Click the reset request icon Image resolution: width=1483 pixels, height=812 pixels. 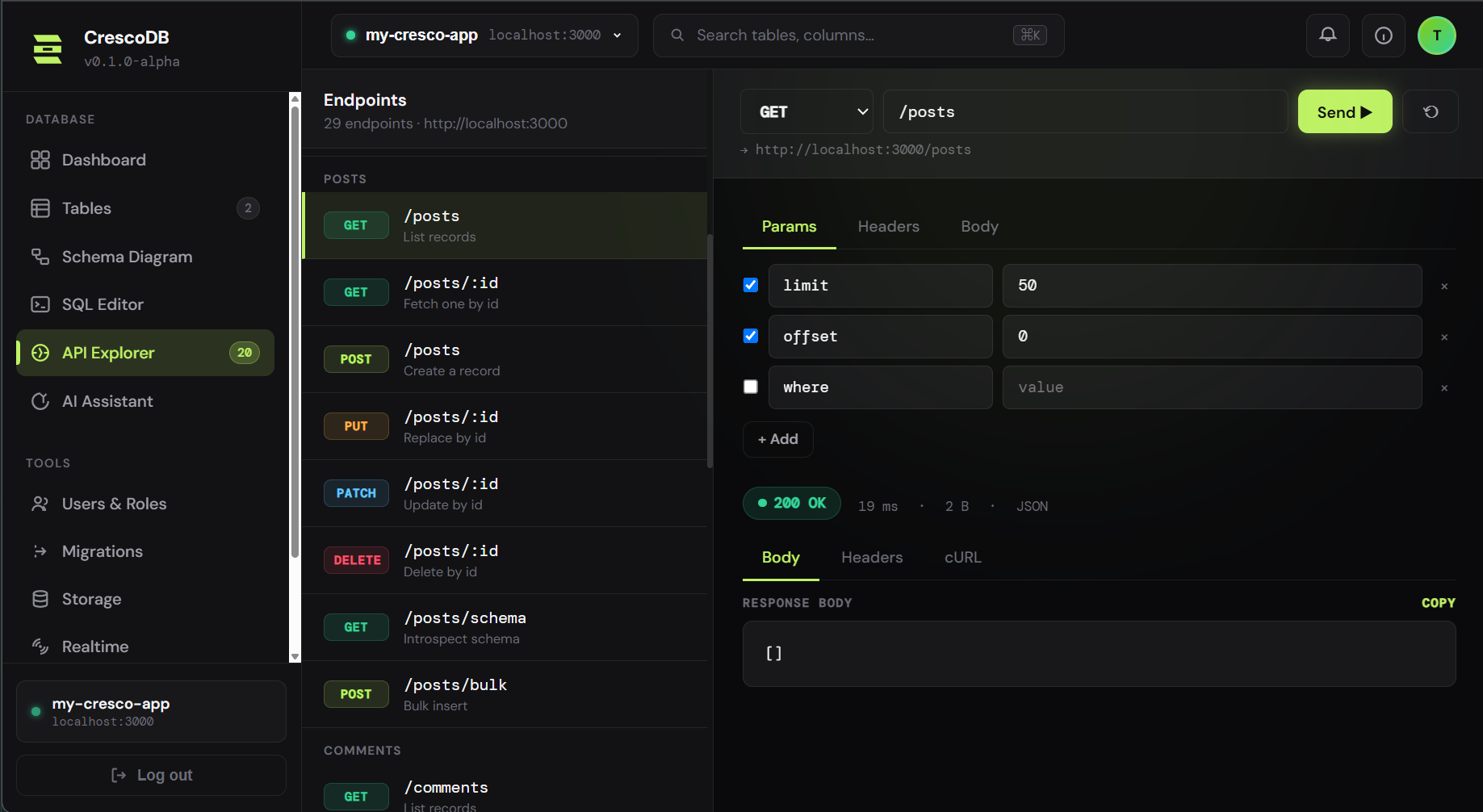click(1431, 111)
